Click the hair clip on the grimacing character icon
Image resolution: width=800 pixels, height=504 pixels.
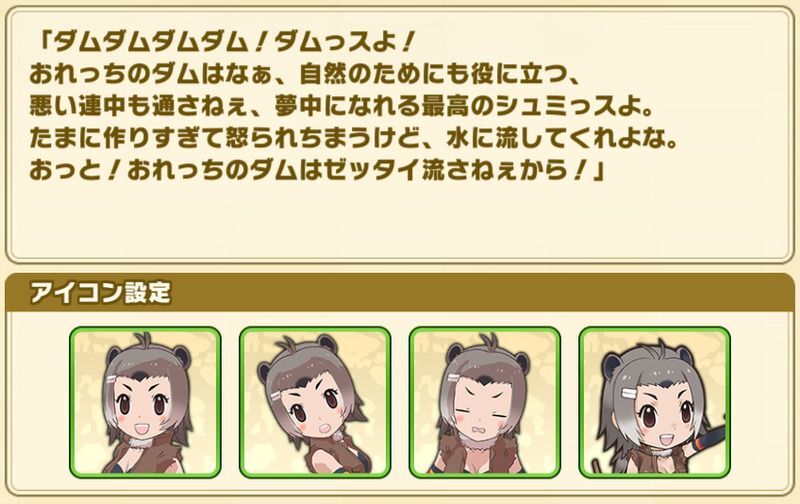pos(453,379)
